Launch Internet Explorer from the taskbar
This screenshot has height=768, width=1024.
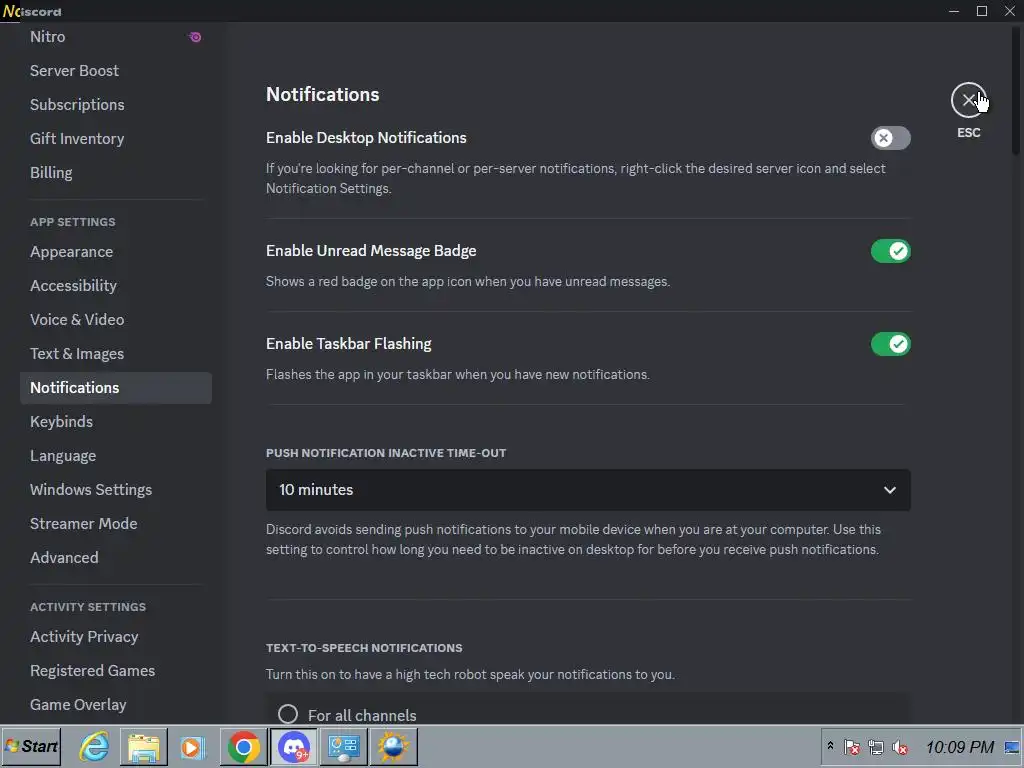(x=94, y=746)
